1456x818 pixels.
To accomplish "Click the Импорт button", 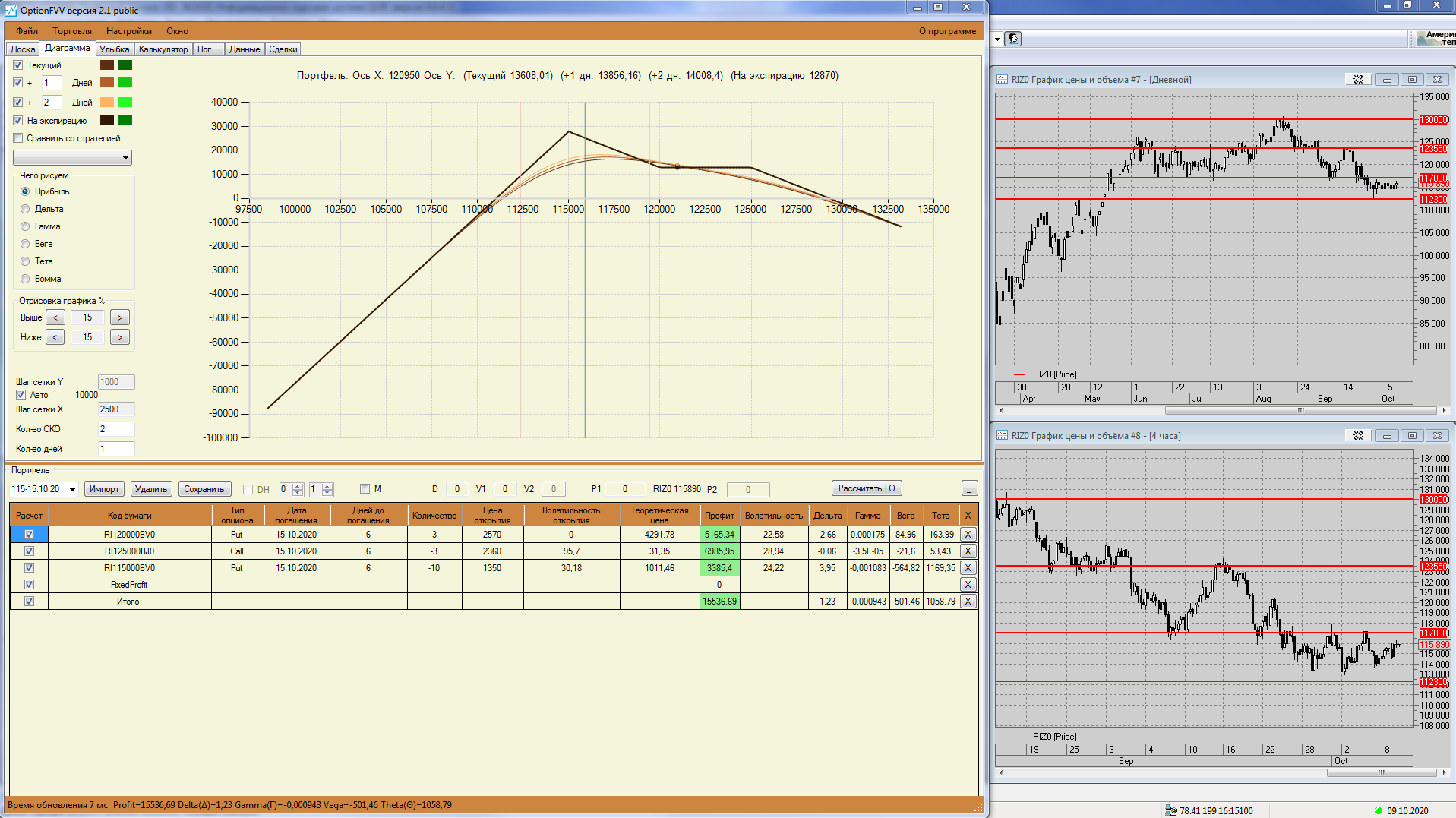I will (104, 489).
